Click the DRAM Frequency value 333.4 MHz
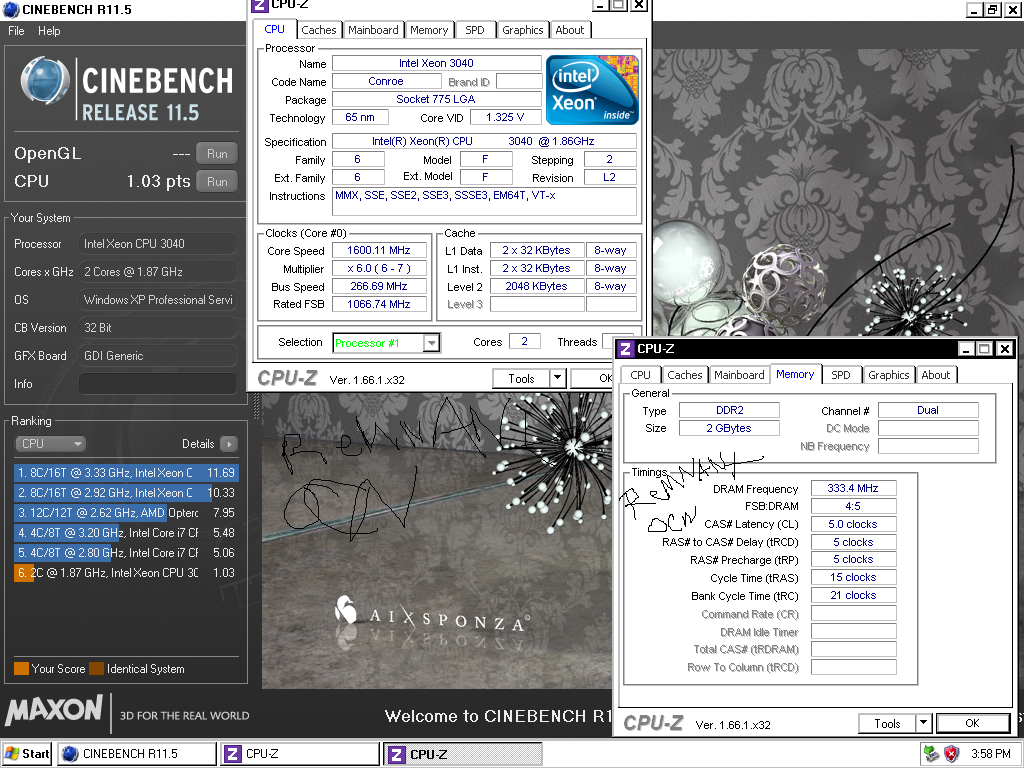The width and height of the screenshot is (1024, 768). (x=853, y=488)
